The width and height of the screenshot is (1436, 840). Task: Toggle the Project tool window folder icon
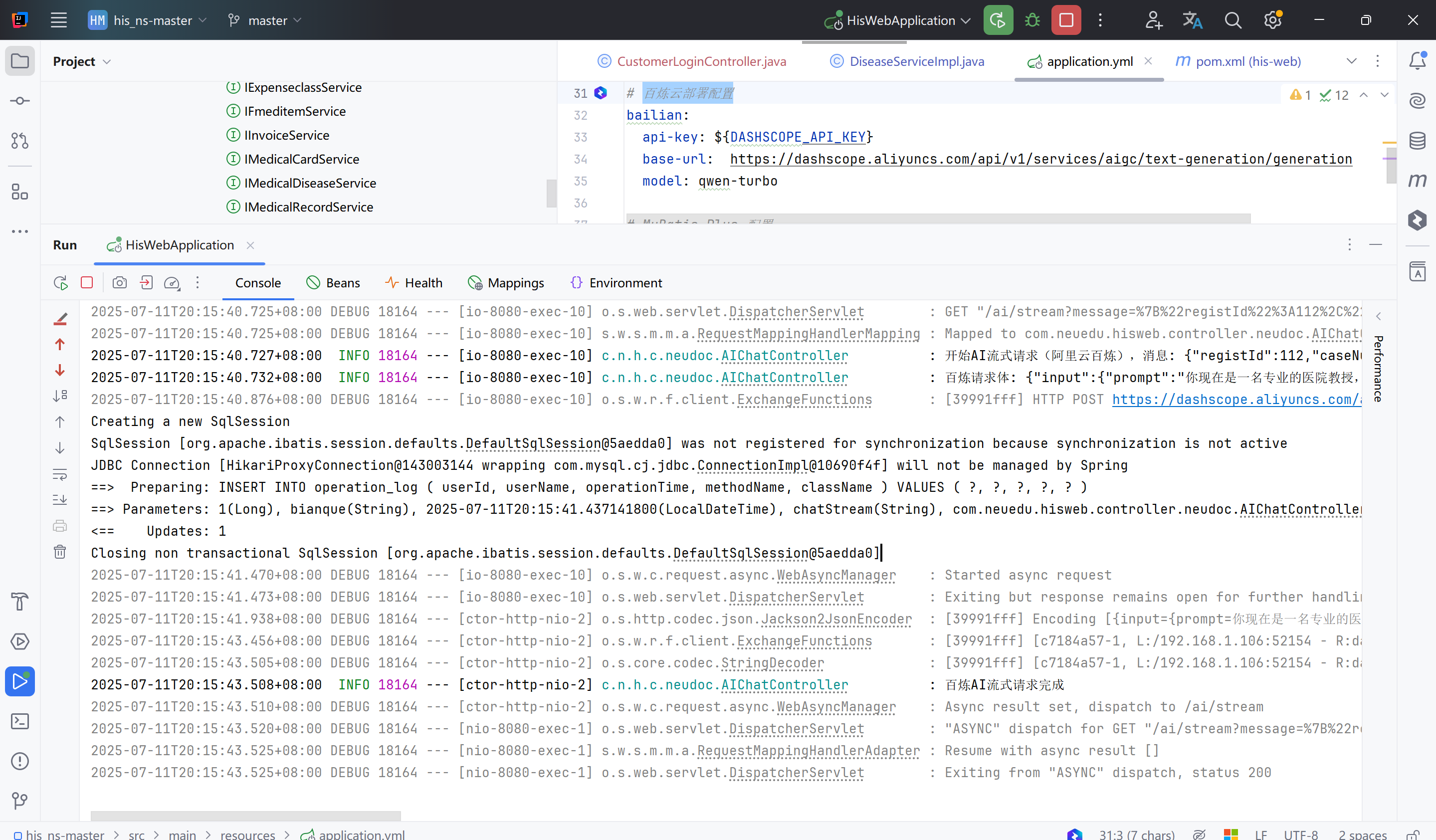[20, 61]
